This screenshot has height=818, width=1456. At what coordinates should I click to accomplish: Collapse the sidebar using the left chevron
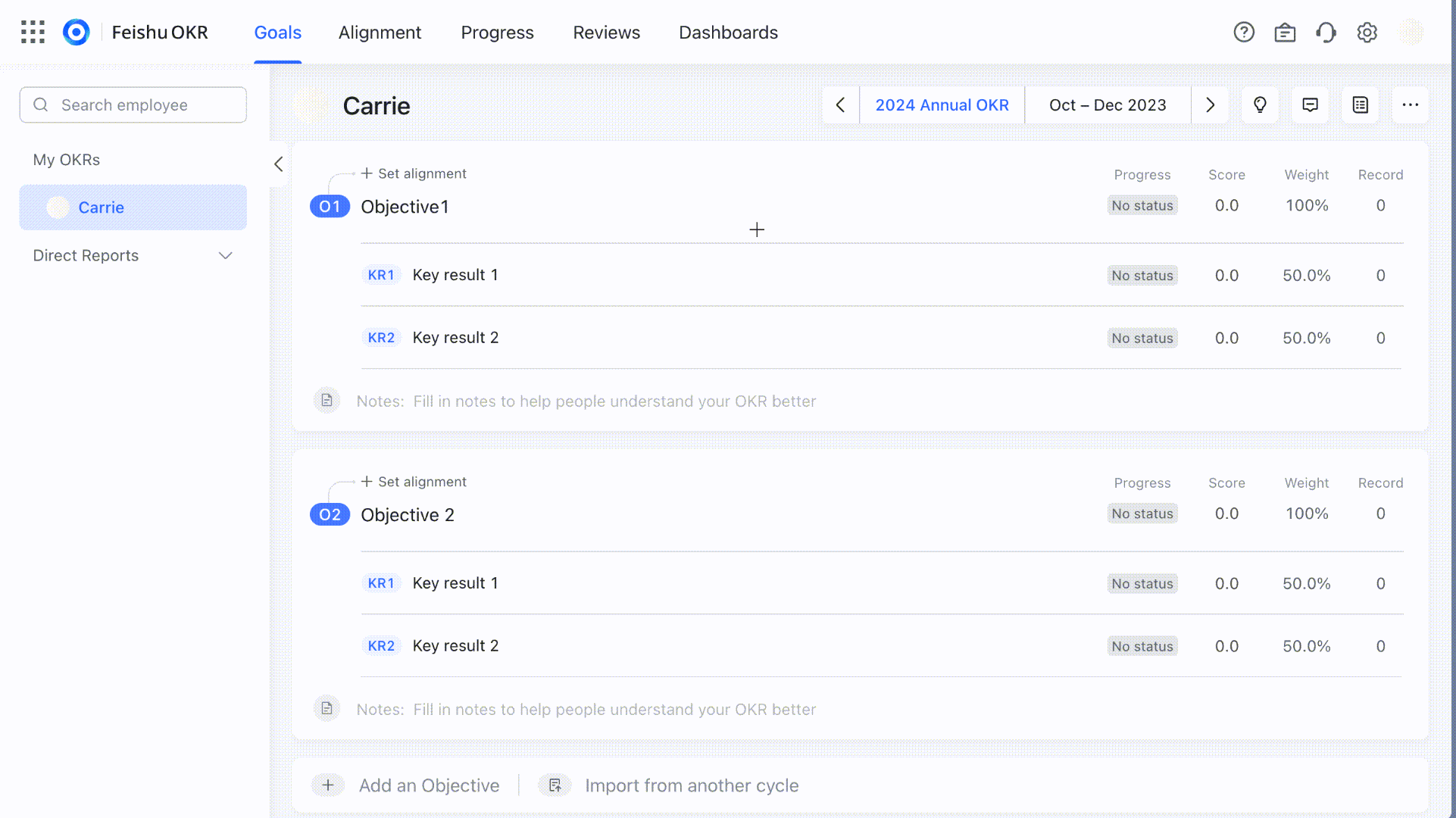(x=277, y=164)
